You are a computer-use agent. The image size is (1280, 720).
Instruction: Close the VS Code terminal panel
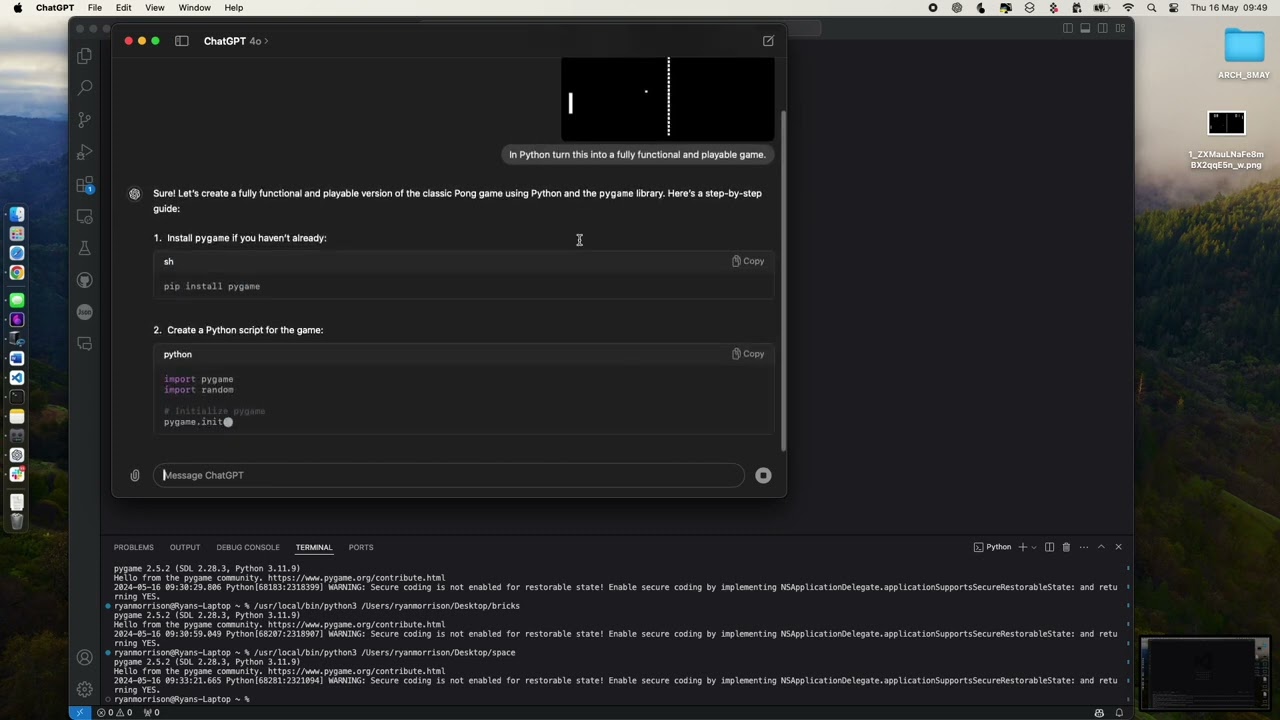point(1118,547)
